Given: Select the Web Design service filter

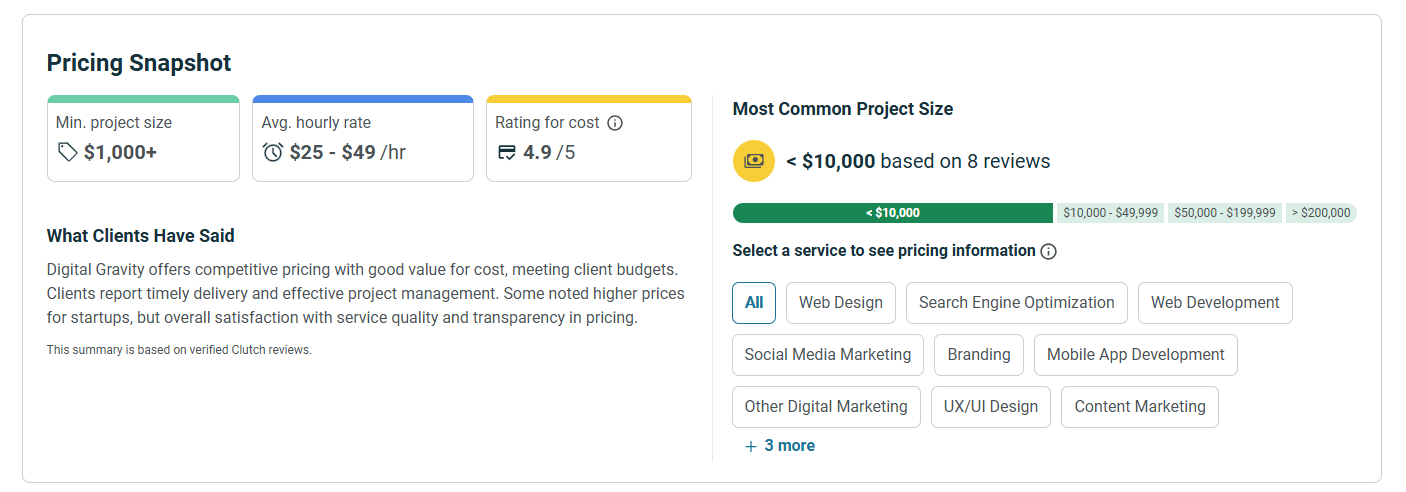Looking at the screenshot, I should coord(840,303).
